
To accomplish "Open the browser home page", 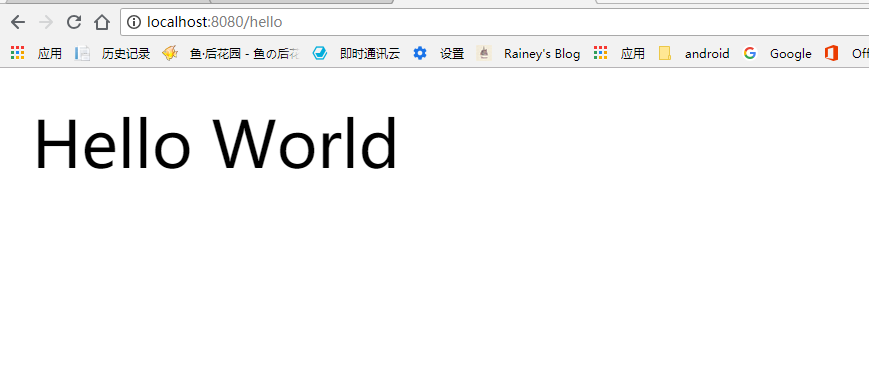I will click(x=101, y=22).
